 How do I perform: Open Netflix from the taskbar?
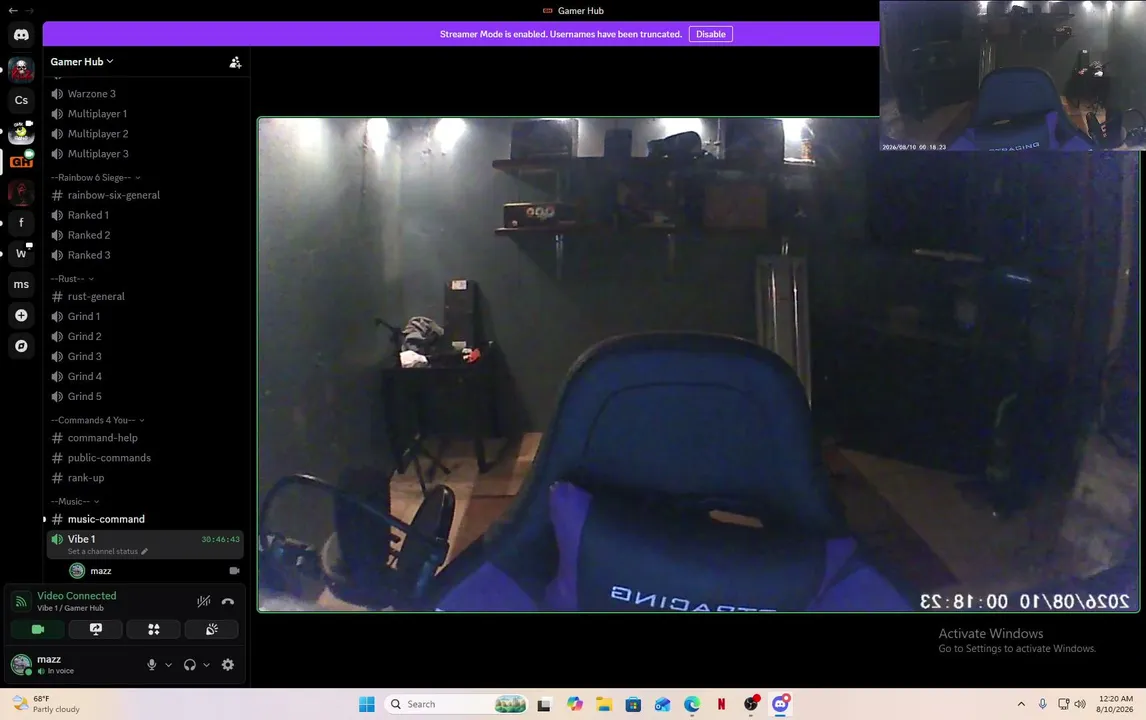(x=721, y=704)
